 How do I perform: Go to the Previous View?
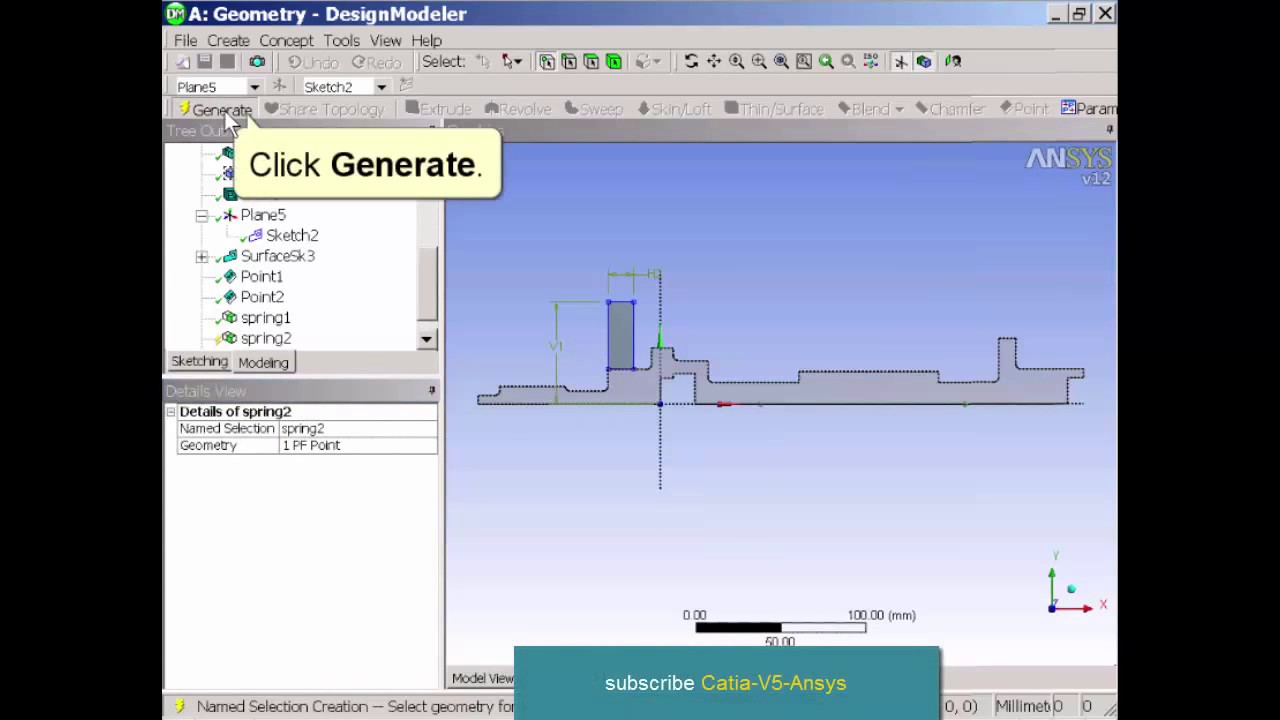(826, 62)
